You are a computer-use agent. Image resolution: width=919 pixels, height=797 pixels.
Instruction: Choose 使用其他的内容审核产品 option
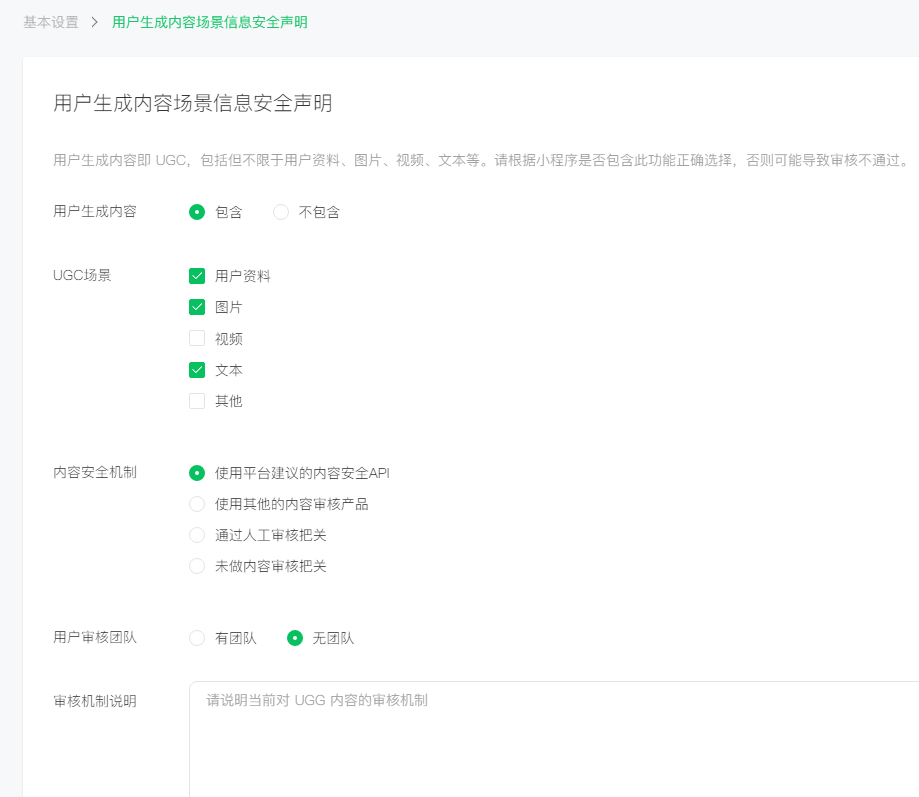[197, 504]
